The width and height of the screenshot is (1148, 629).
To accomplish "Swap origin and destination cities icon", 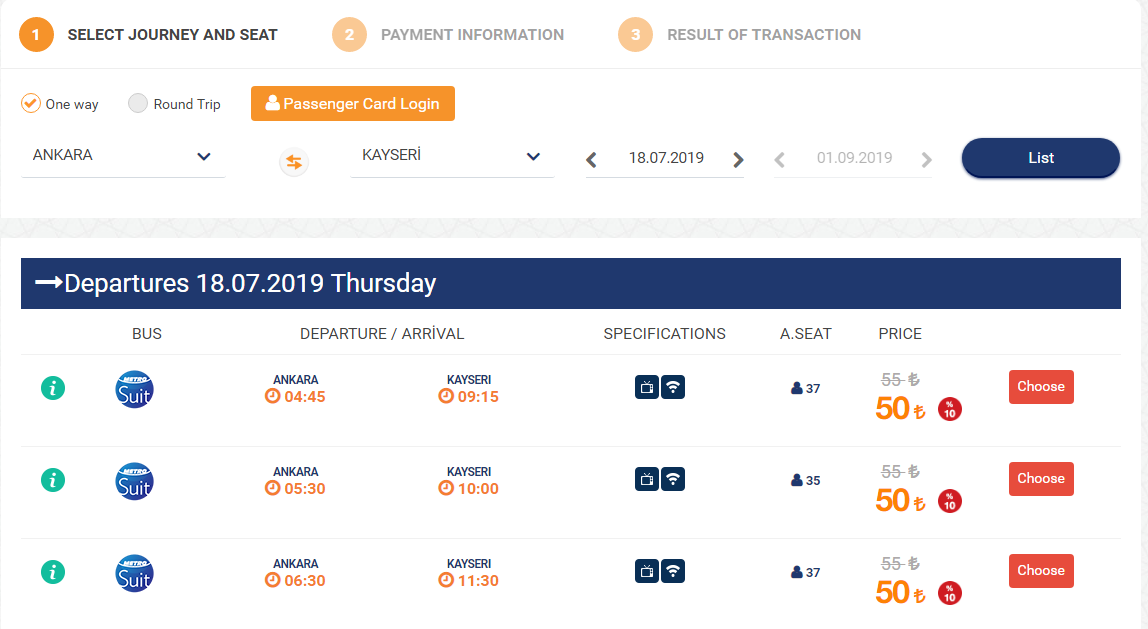I will (294, 162).
